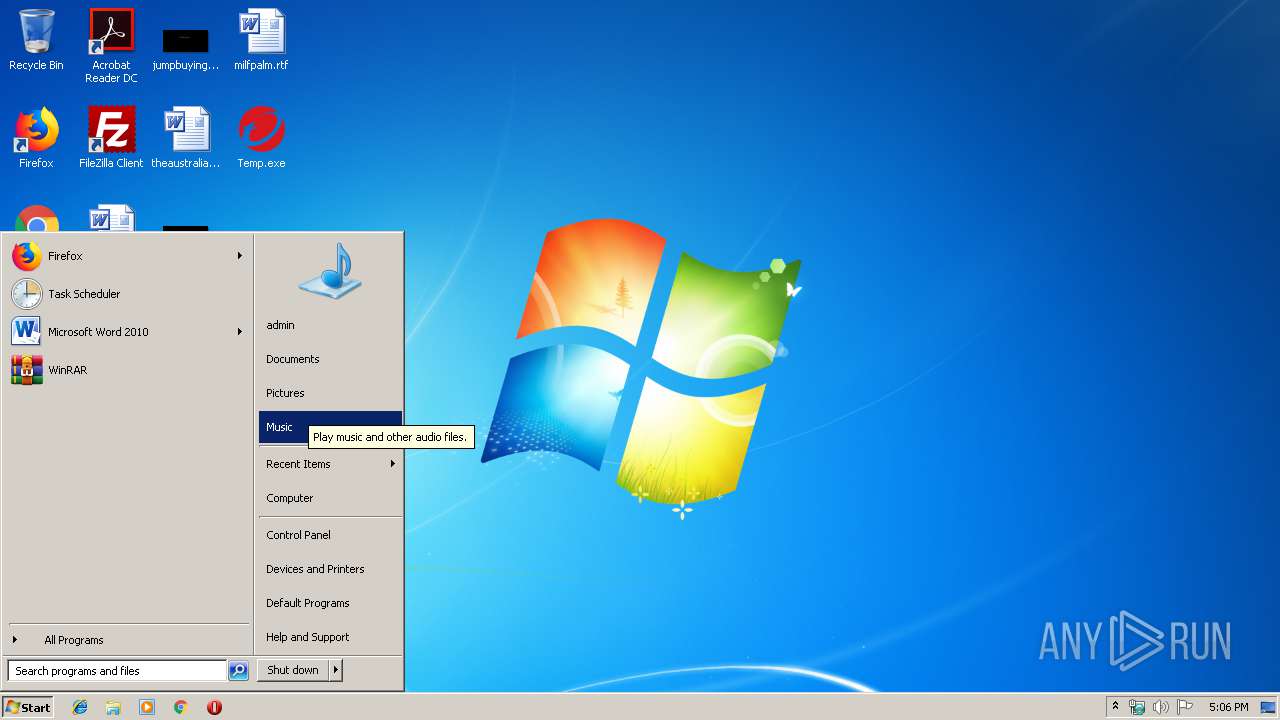Click the music note user picture
The width and height of the screenshot is (1280, 720).
tap(330, 271)
